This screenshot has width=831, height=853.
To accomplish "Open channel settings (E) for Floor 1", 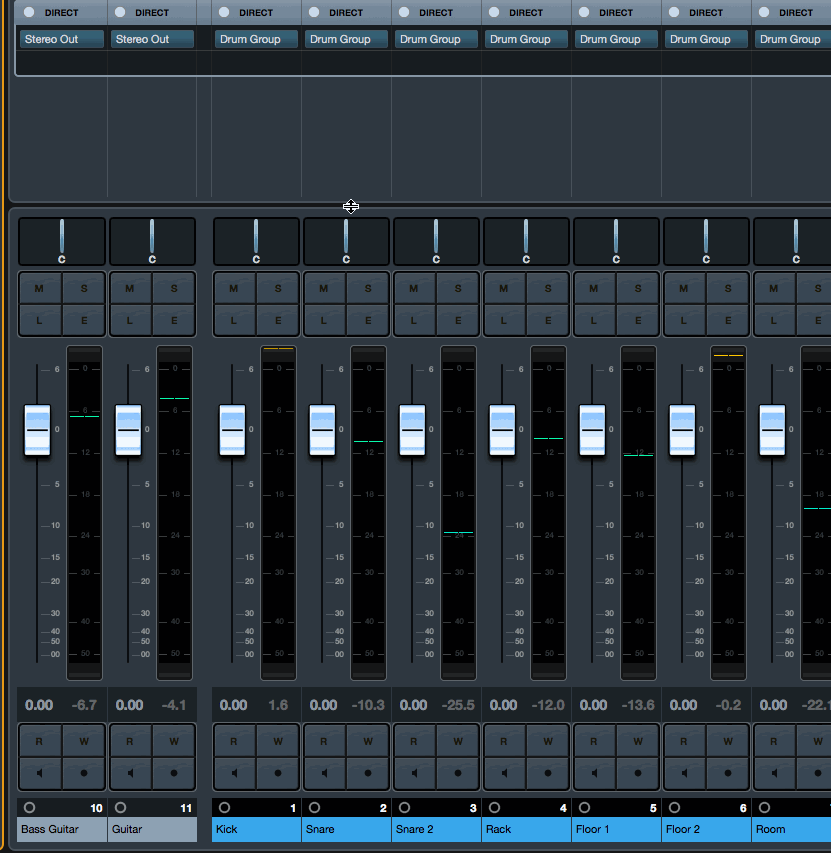I will (638, 321).
